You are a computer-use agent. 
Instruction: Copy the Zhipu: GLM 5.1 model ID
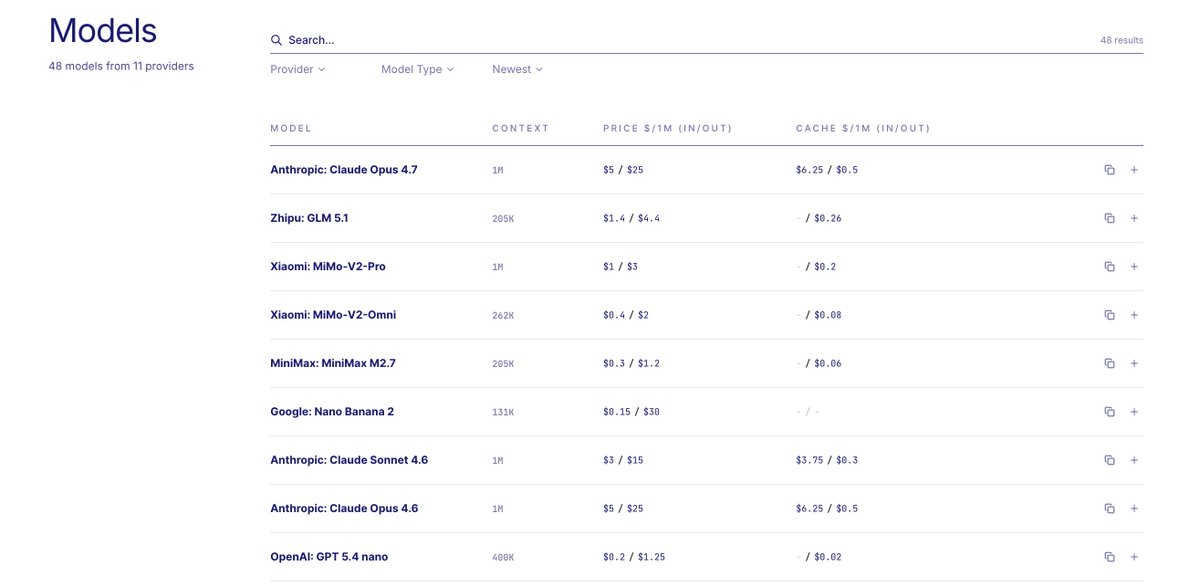[1109, 218]
